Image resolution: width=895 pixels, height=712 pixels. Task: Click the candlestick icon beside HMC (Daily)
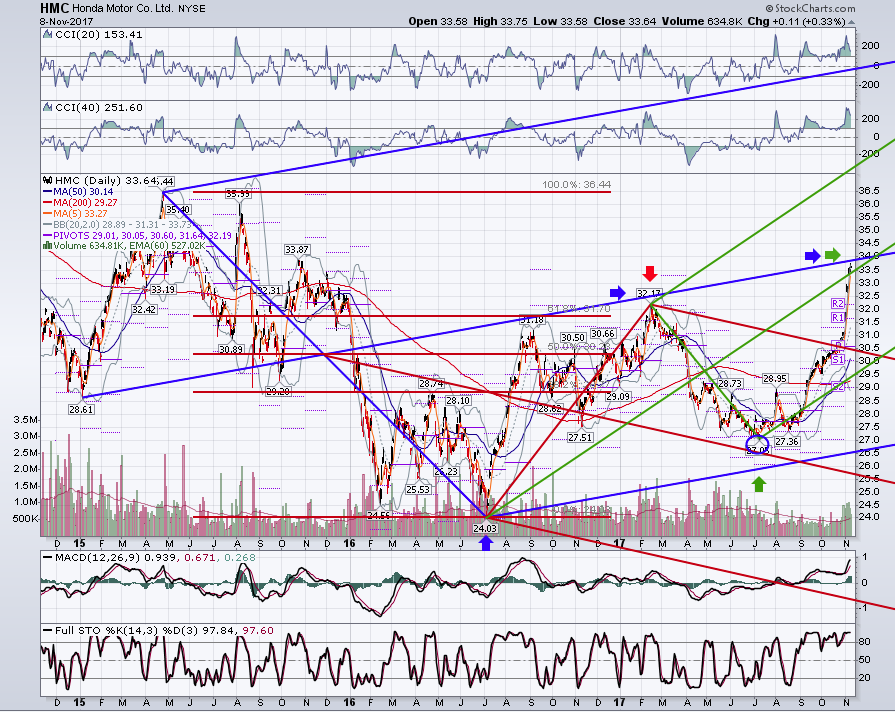pyautogui.click(x=48, y=180)
